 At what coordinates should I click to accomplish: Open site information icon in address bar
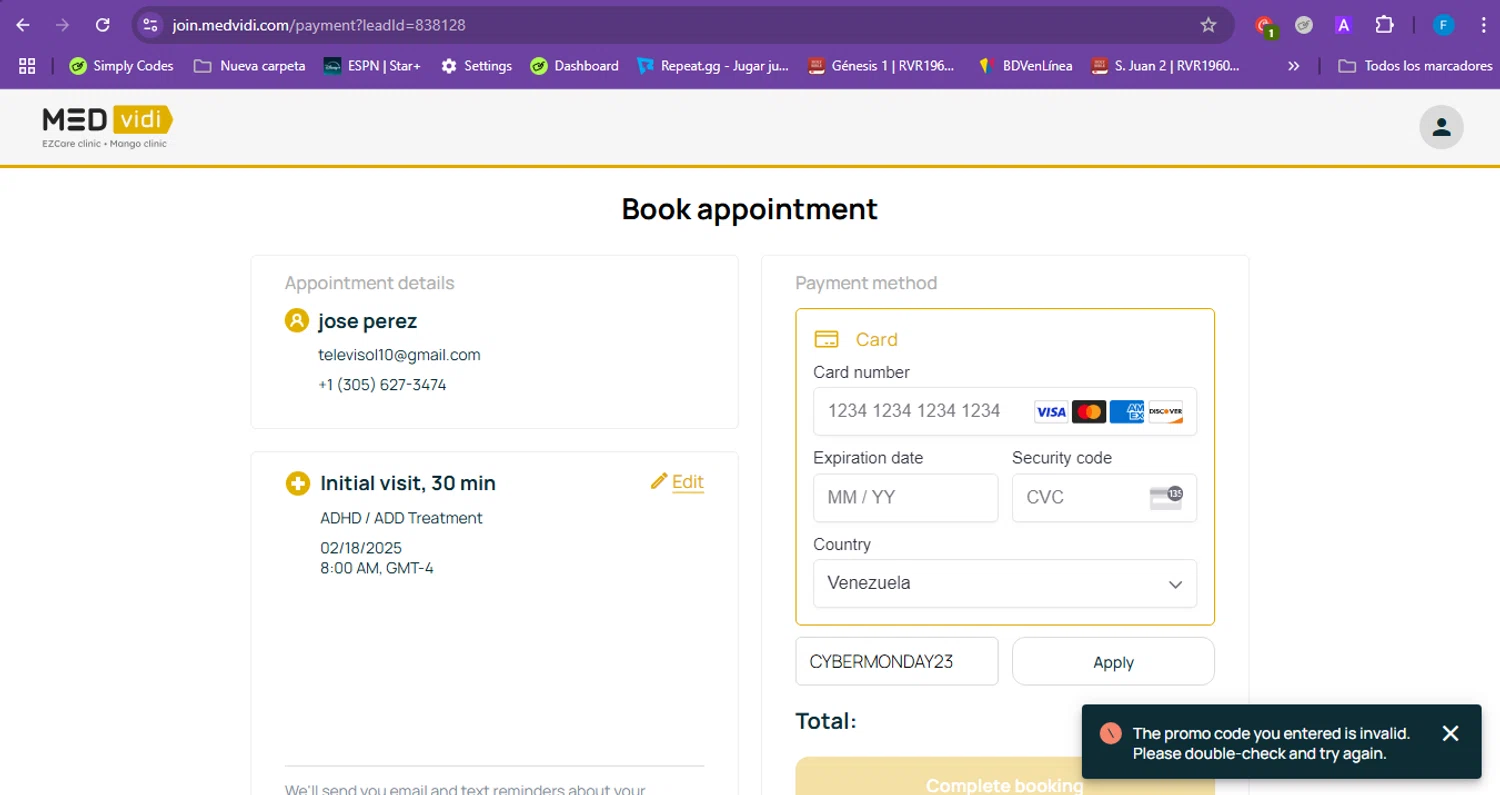(150, 25)
